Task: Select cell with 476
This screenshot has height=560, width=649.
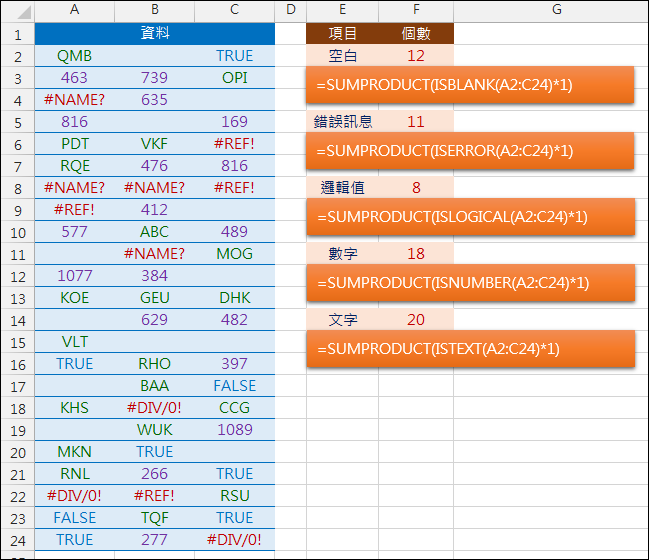Action: point(154,166)
